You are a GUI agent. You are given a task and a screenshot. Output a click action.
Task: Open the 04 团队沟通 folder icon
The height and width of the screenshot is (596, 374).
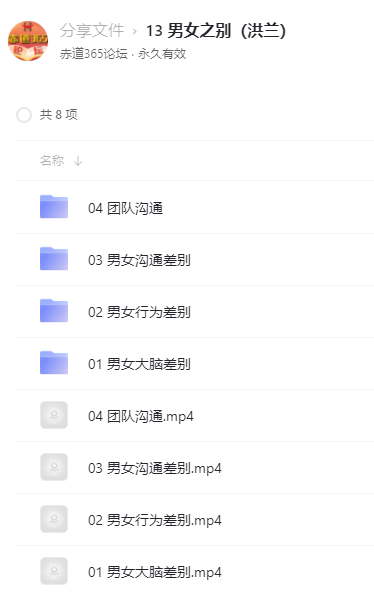point(54,207)
